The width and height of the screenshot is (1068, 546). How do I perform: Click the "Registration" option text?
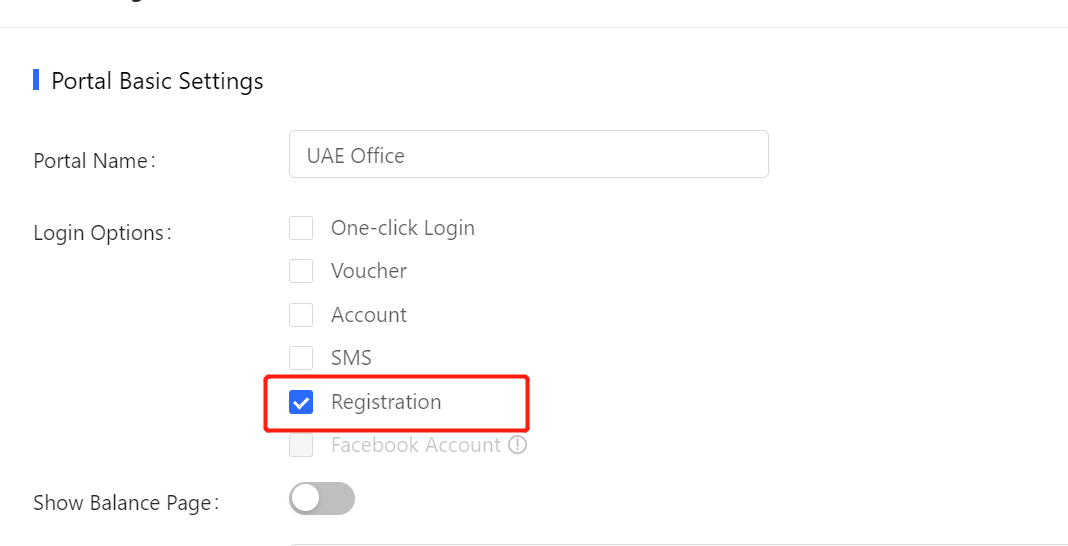pos(385,402)
